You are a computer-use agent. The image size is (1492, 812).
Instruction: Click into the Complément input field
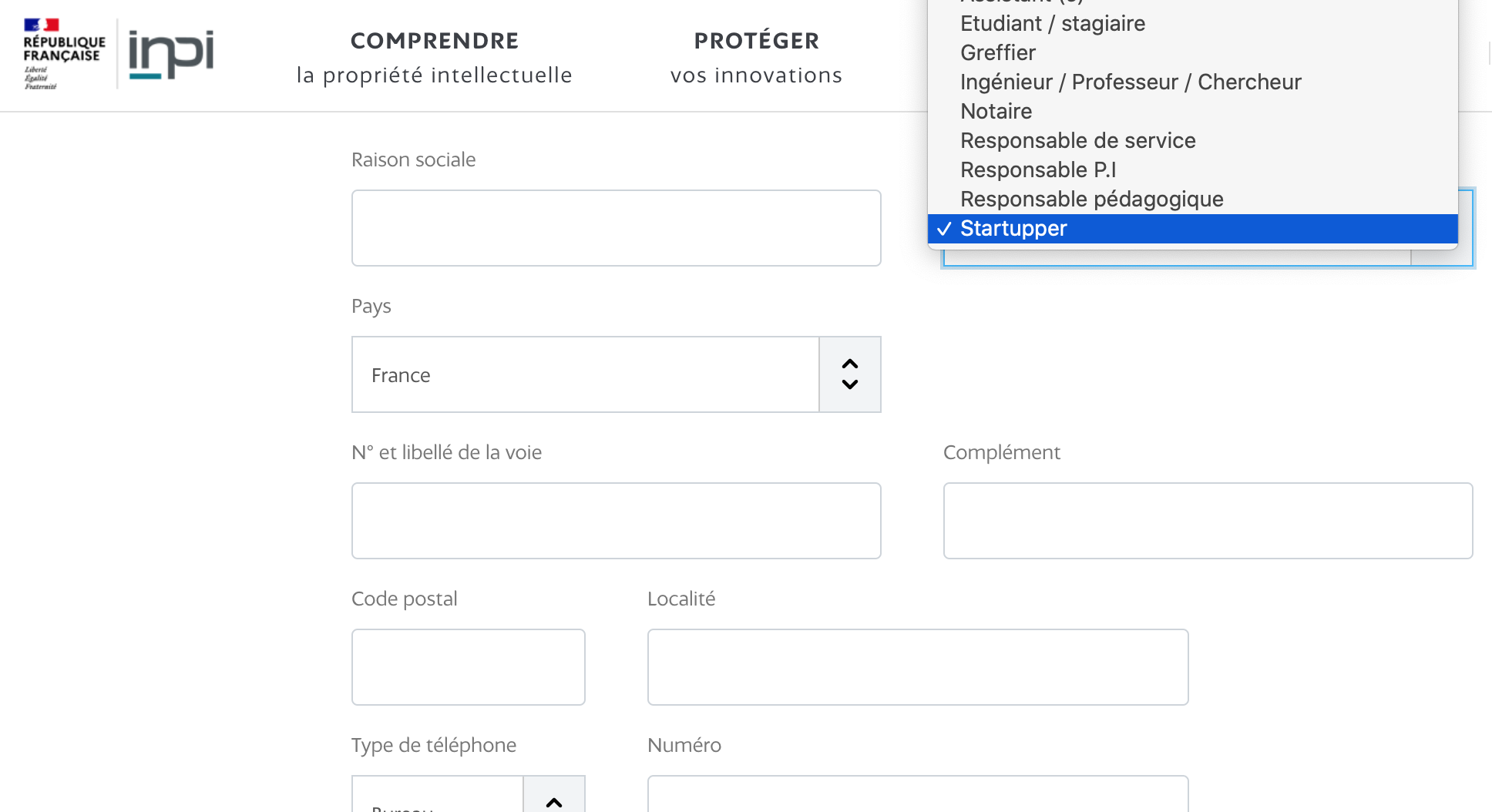(x=1208, y=521)
